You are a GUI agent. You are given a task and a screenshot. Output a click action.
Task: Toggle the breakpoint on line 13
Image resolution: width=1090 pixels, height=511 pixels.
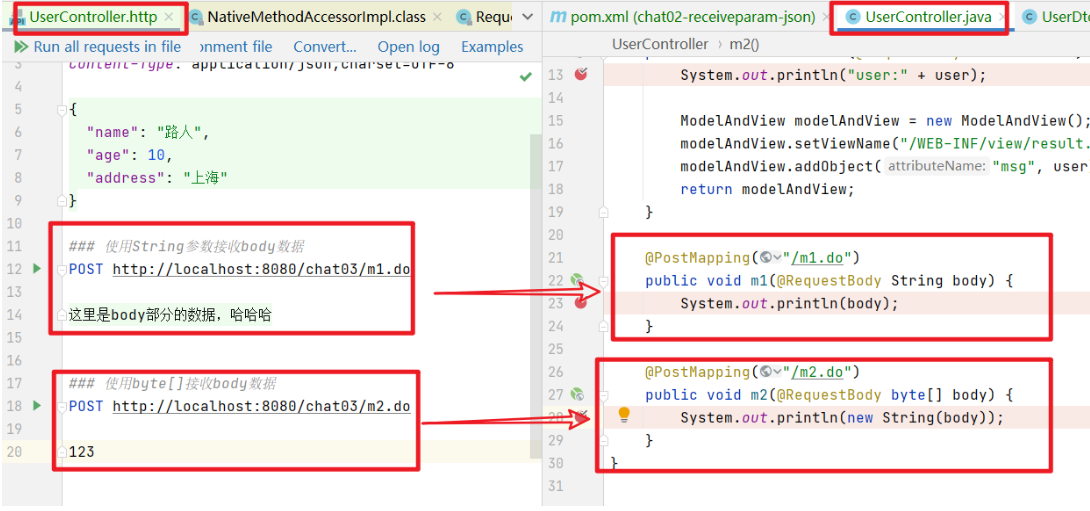coord(581,75)
